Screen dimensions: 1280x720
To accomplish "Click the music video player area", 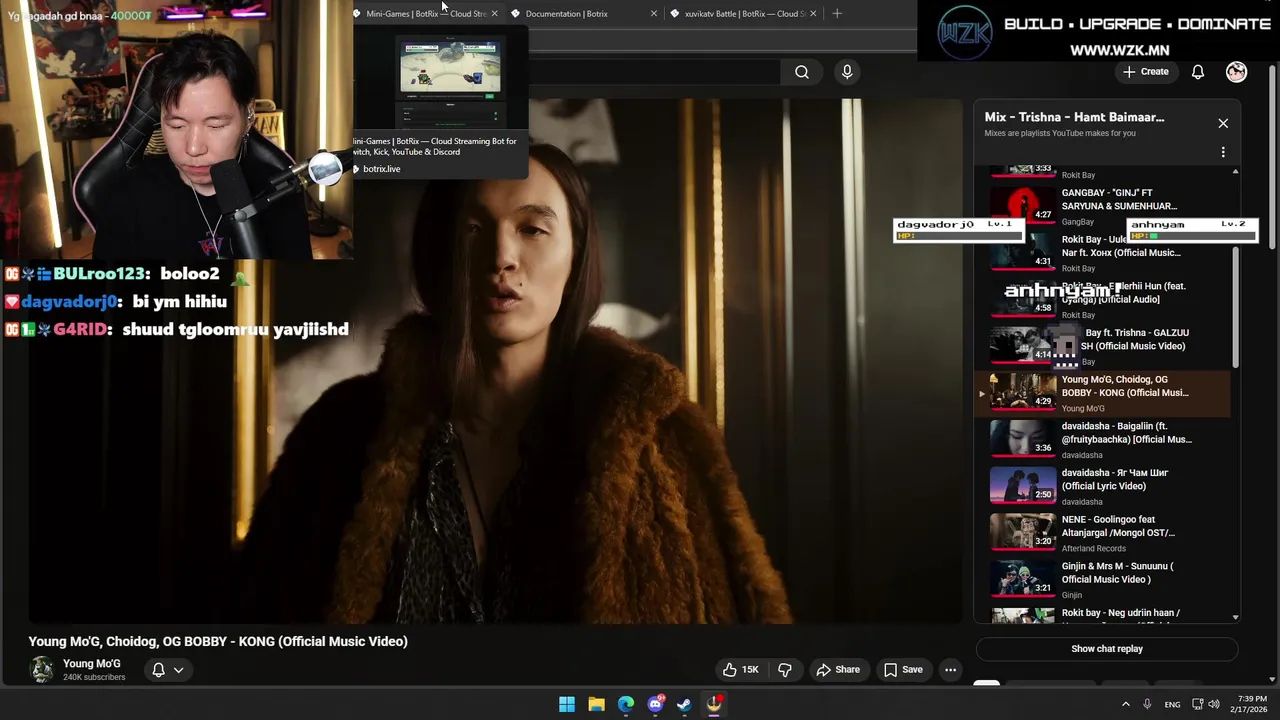I will [x=496, y=361].
